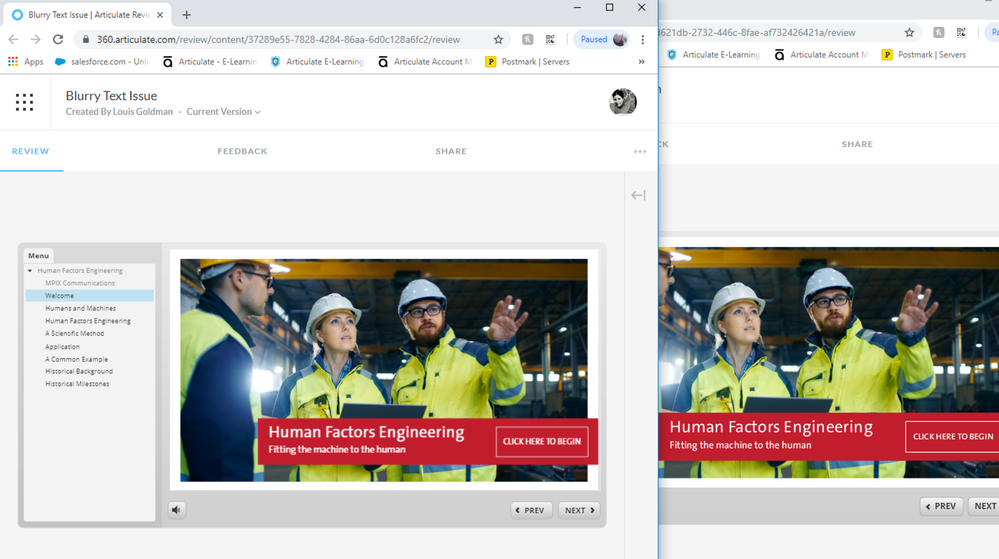Image resolution: width=999 pixels, height=559 pixels.
Task: Bookmark this page with the star icon
Action: coord(498,40)
